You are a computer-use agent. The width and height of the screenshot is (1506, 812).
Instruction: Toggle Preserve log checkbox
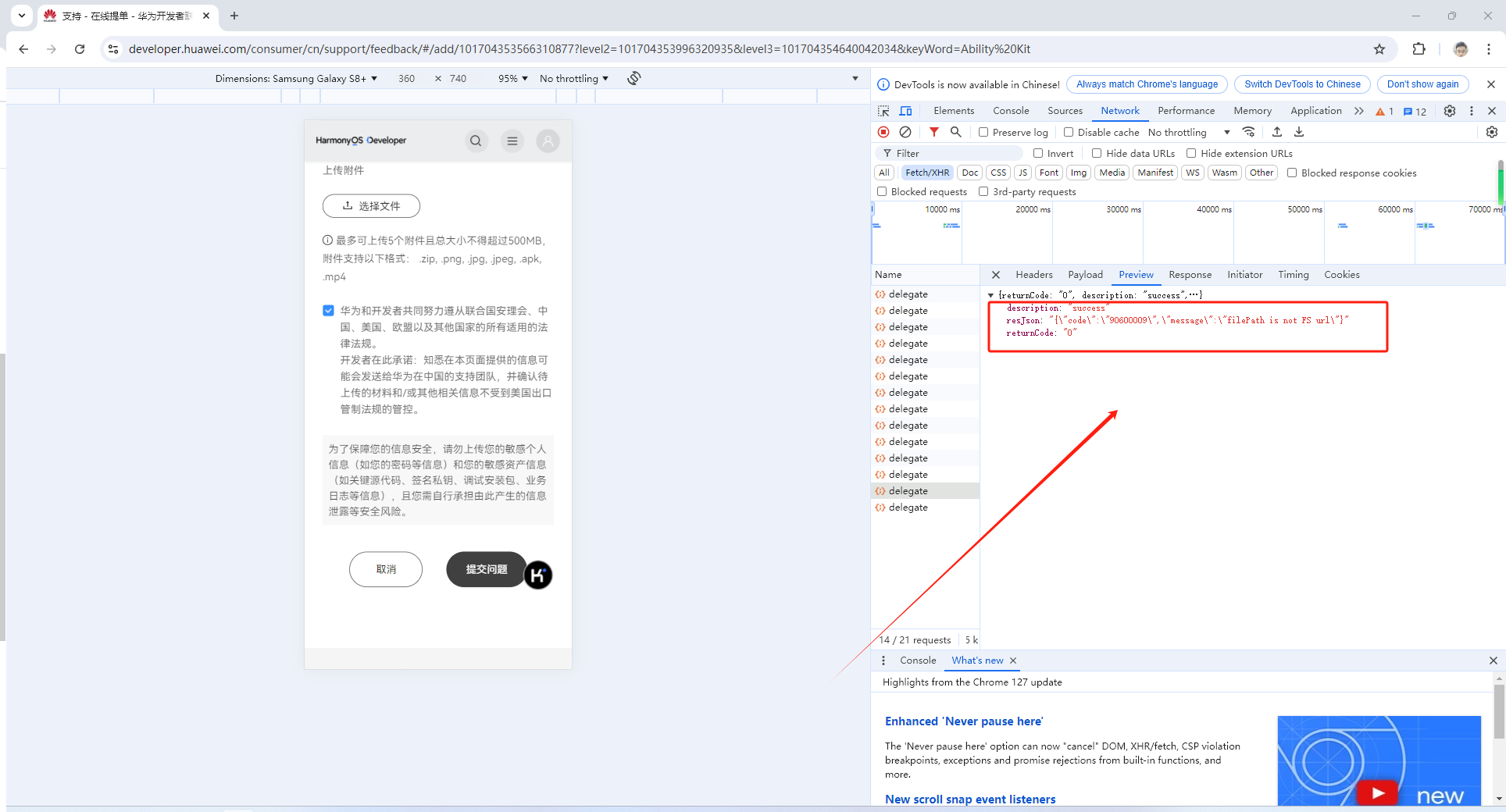[983, 132]
